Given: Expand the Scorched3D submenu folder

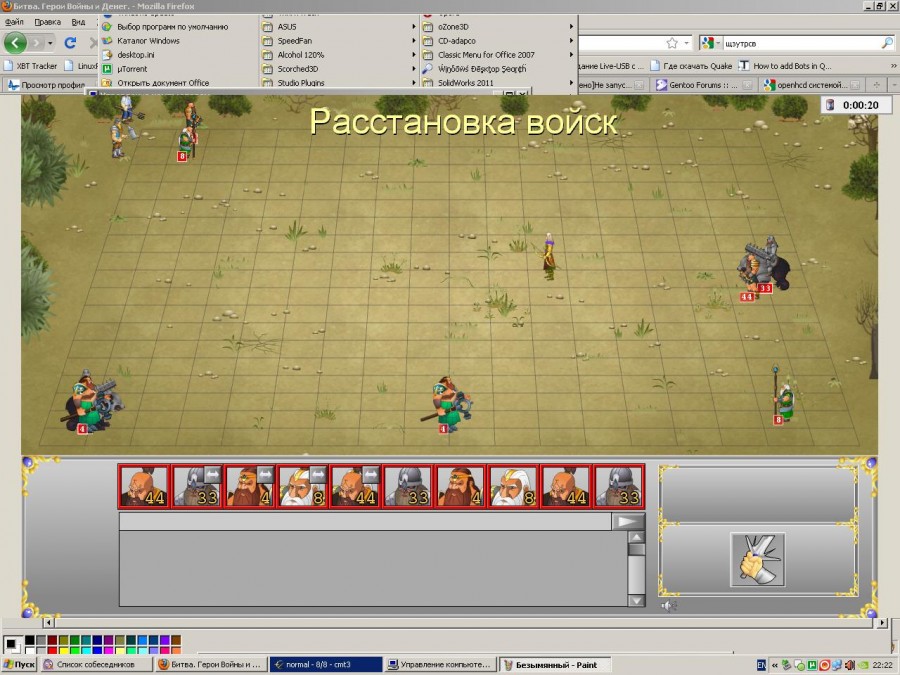Looking at the screenshot, I should click(x=300, y=69).
